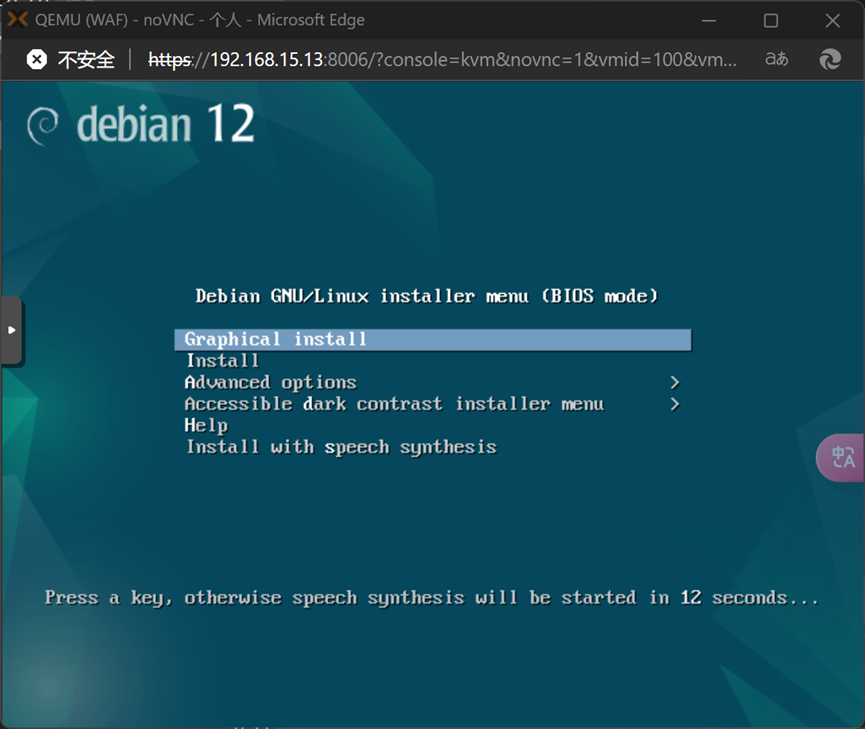The image size is (865, 729).
Task: Open Accessible dark contrast installer menu
Action: click(x=394, y=404)
